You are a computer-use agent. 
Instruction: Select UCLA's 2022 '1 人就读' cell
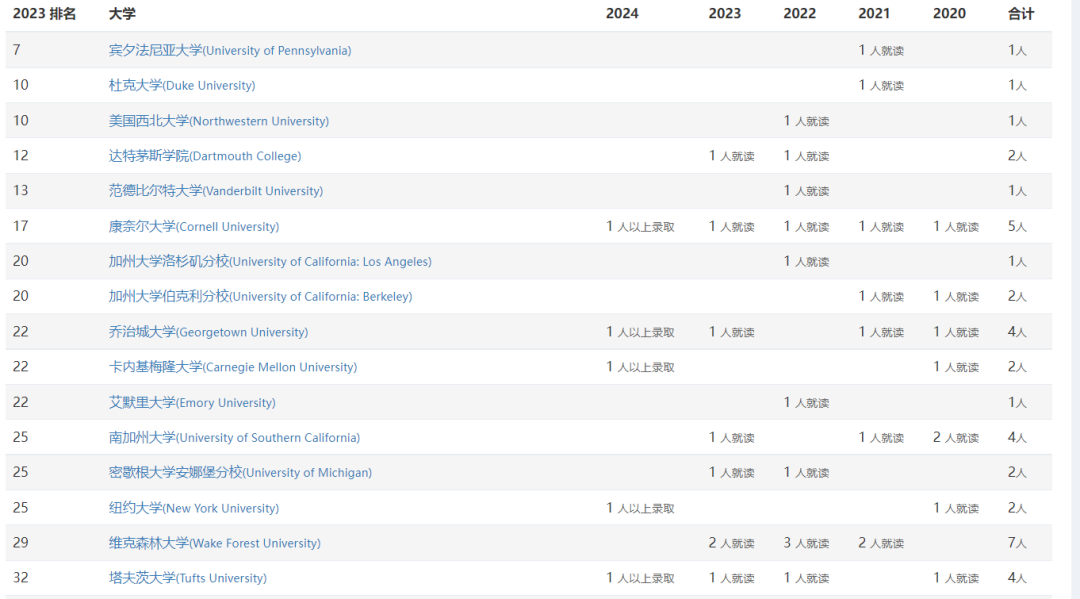pos(807,262)
